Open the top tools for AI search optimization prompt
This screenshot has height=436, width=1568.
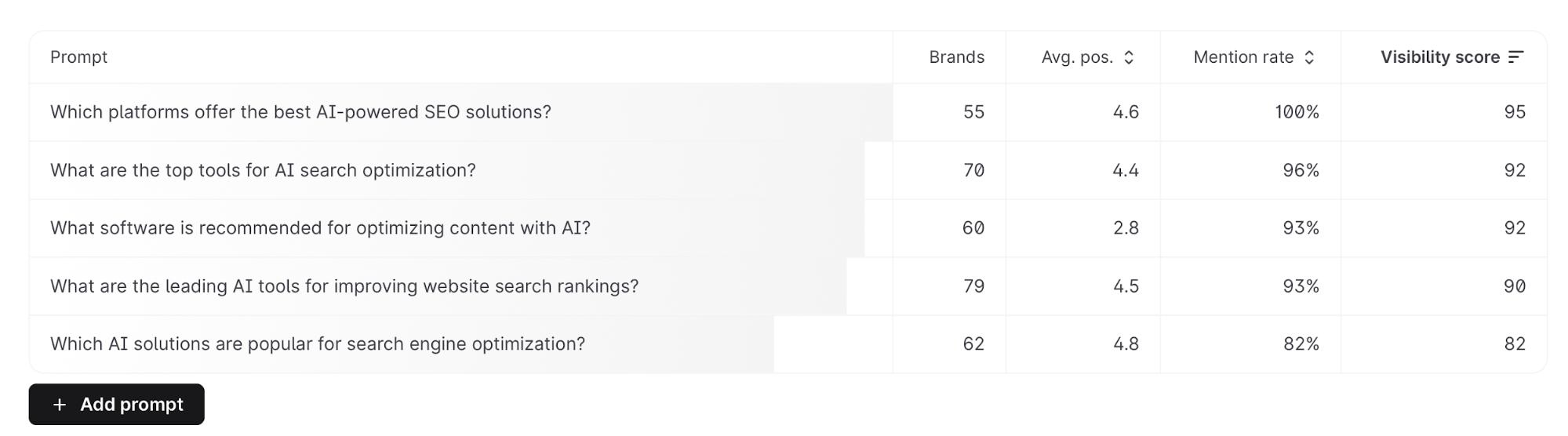coord(263,170)
